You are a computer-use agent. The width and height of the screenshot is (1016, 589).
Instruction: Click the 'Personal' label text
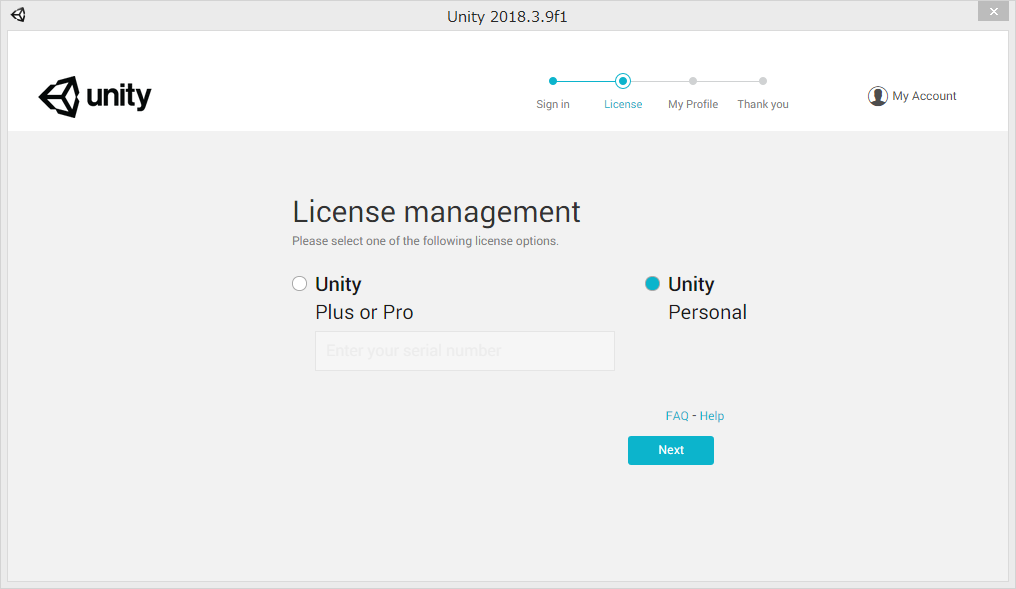click(708, 312)
